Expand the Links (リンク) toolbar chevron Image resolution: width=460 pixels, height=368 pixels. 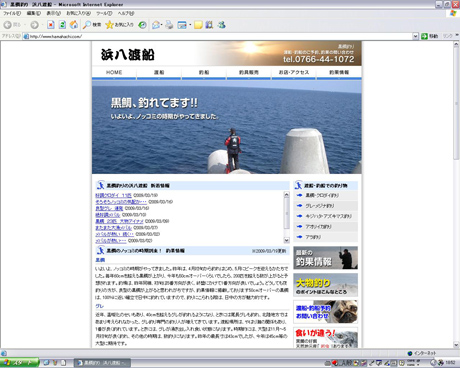pyautogui.click(x=457, y=35)
